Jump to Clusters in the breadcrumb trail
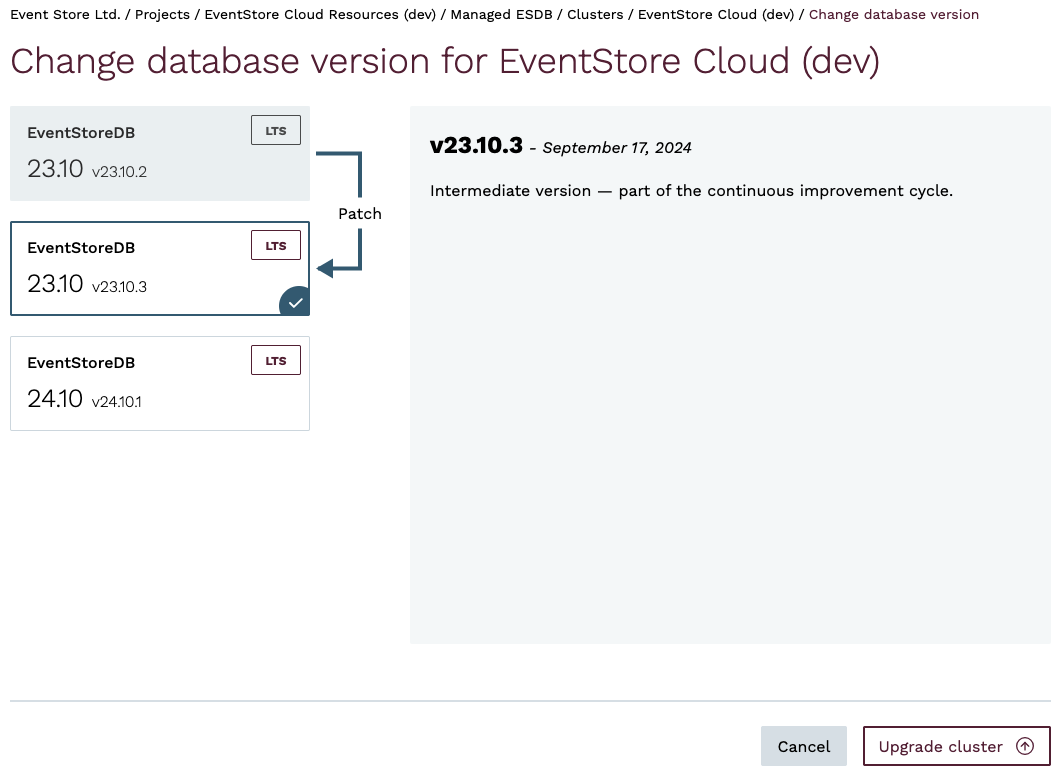The width and height of the screenshot is (1059, 778). click(595, 15)
